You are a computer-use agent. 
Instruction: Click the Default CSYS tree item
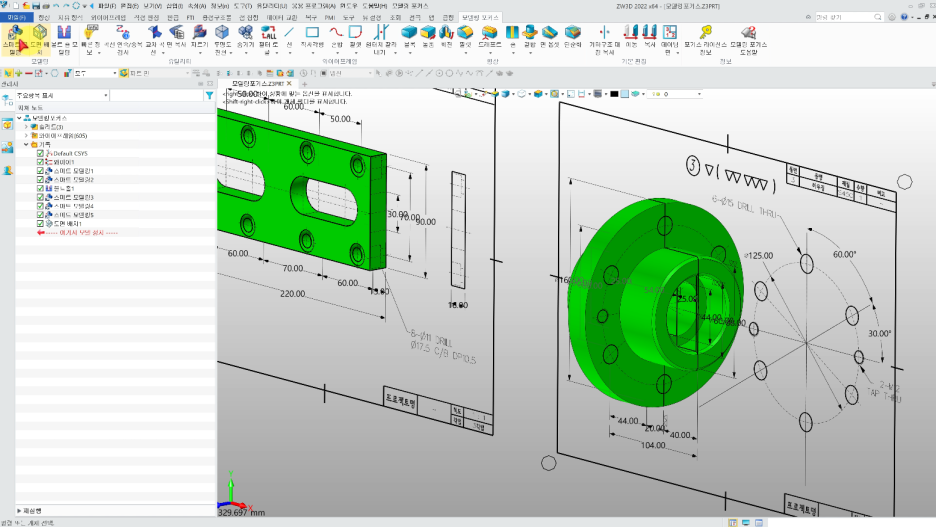click(70, 153)
